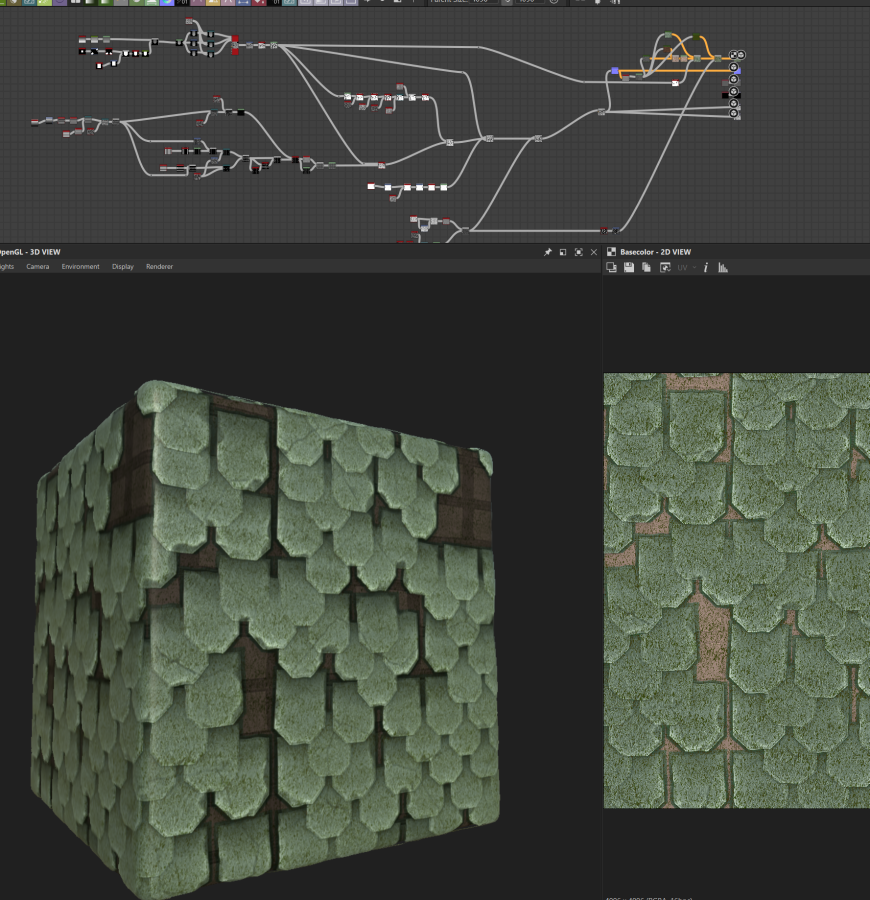Image resolution: width=870 pixels, height=900 pixels.
Task: Select the Basecolor - 2D VIEW panel title
Action: (655, 252)
